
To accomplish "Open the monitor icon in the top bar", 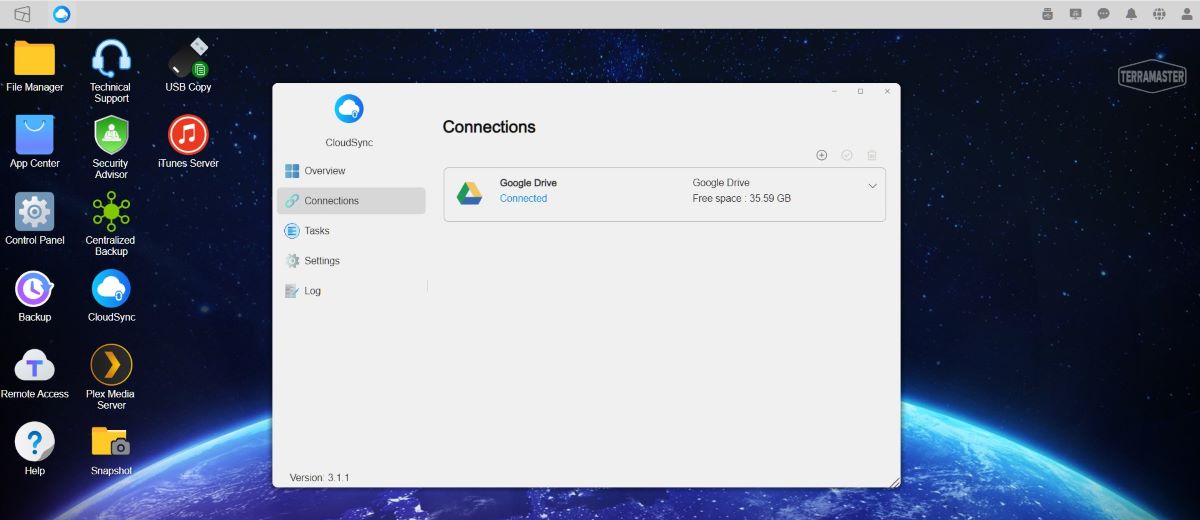I will tap(1075, 14).
